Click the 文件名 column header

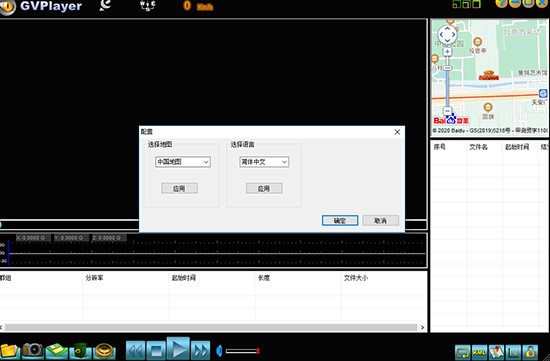pyautogui.click(x=478, y=147)
